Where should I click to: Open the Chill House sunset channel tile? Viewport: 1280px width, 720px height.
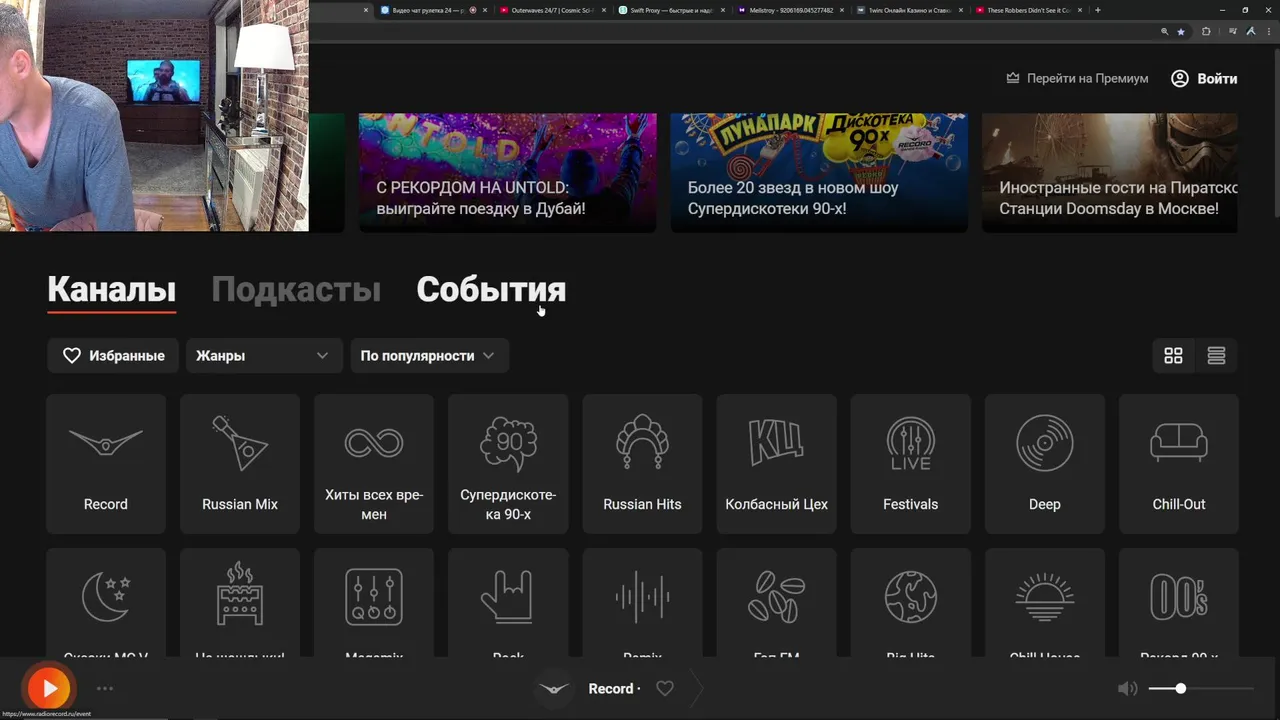(1045, 602)
